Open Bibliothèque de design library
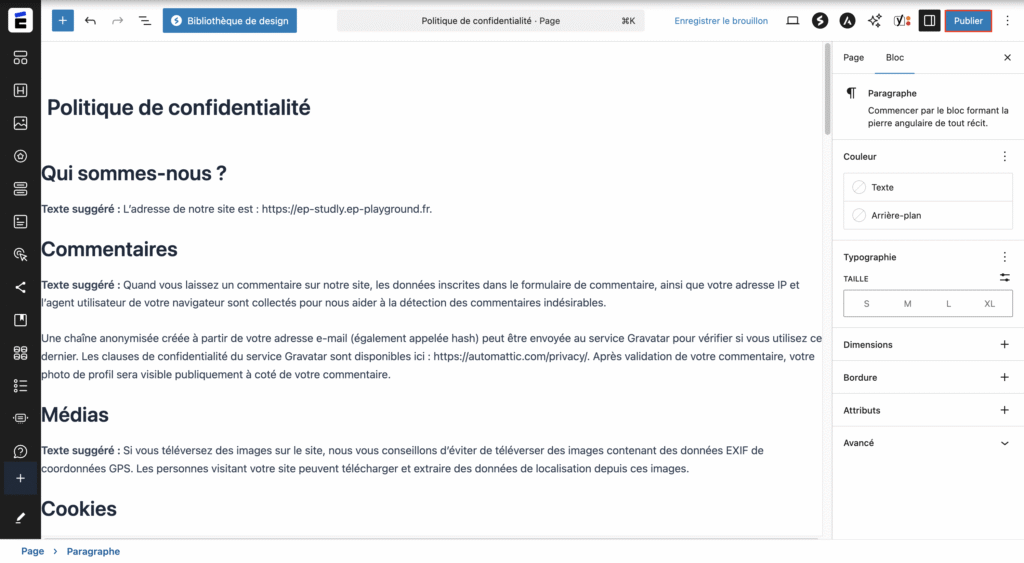This screenshot has width=1024, height=563. 230,20
